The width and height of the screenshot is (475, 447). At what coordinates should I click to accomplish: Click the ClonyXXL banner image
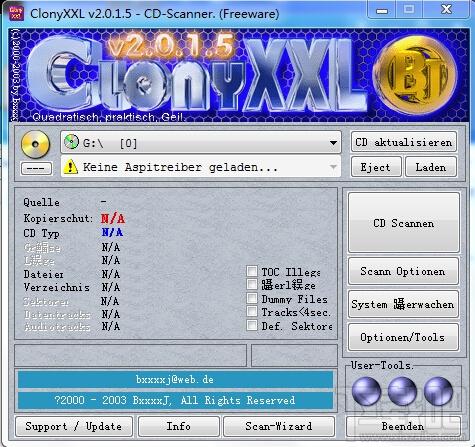click(x=239, y=75)
